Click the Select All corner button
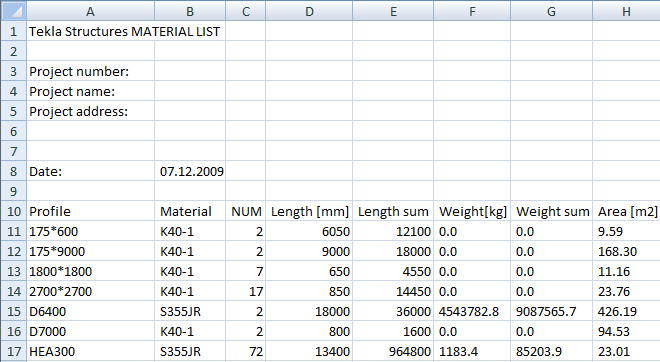Image resolution: width=660 pixels, height=362 pixels. point(13,11)
